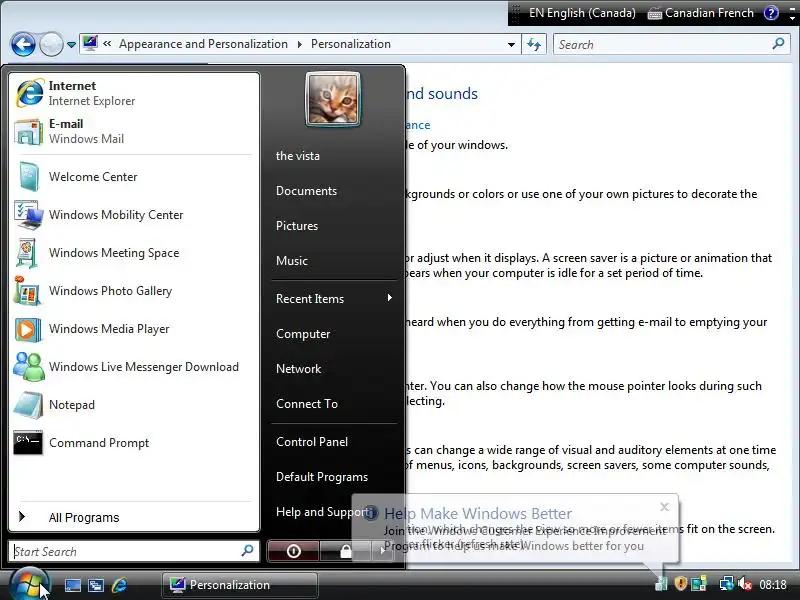
Task: Open Documents from Start menu
Action: point(306,190)
